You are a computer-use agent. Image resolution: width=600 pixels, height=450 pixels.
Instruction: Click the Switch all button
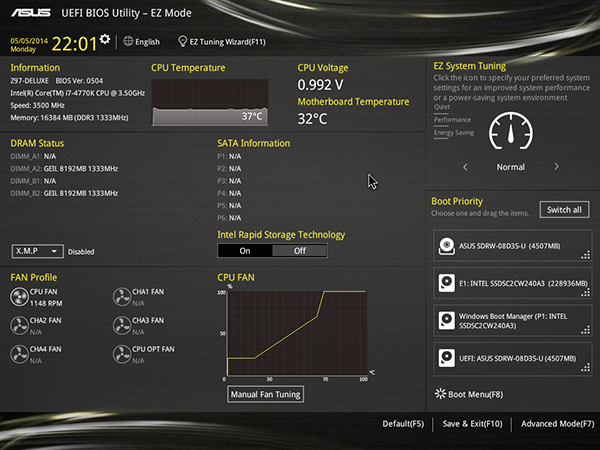pos(564,210)
